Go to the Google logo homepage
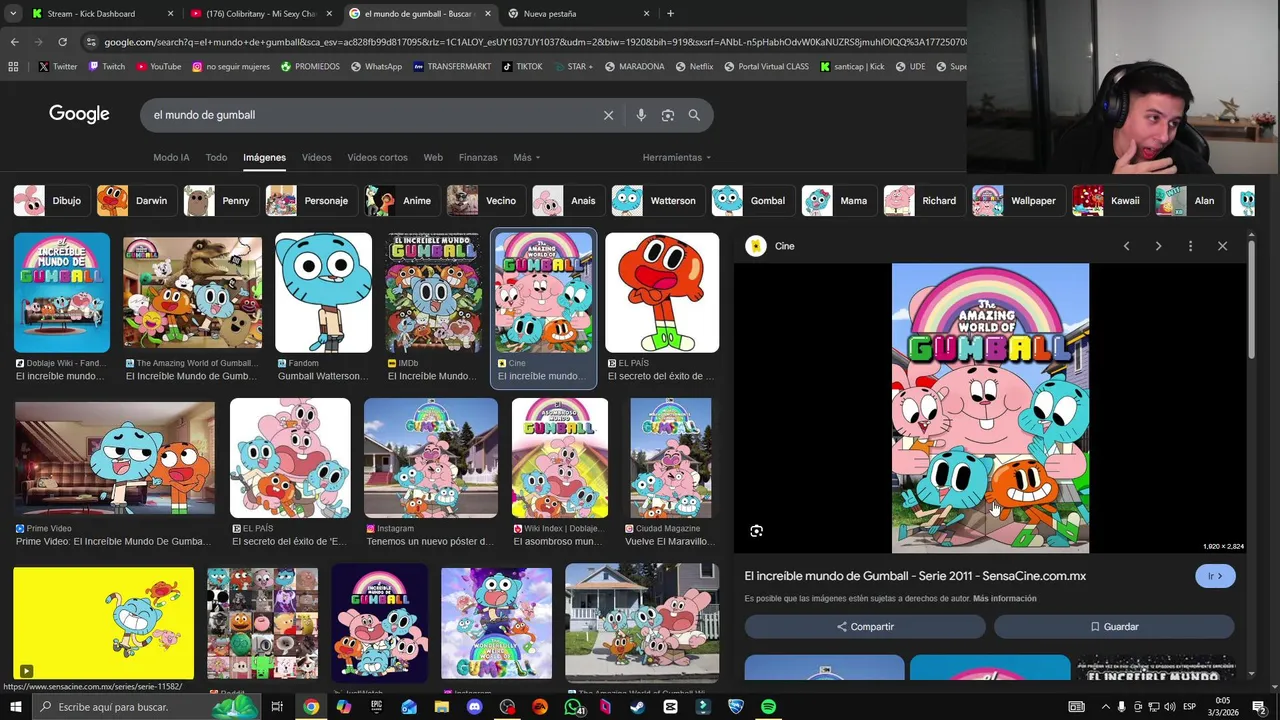This screenshot has height=720, width=1280. click(79, 114)
